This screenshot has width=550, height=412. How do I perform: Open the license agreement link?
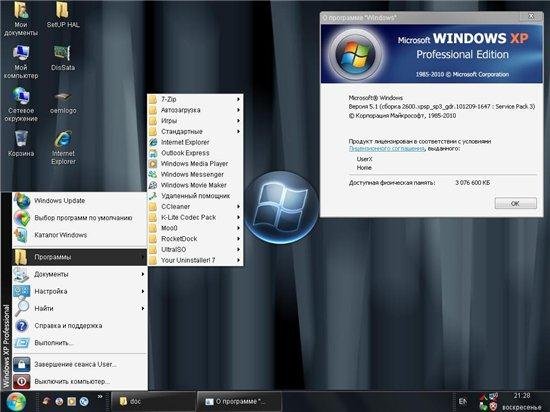pyautogui.click(x=387, y=149)
